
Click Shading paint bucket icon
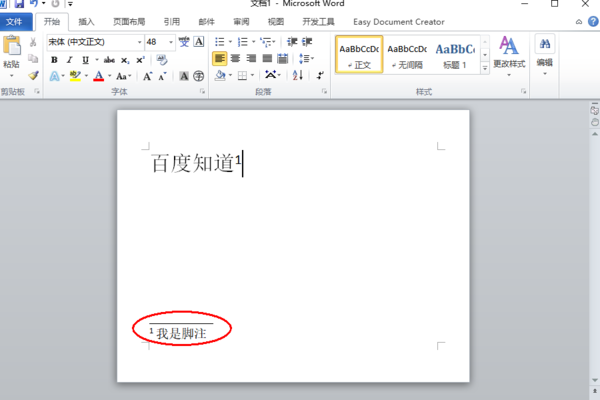[220, 75]
